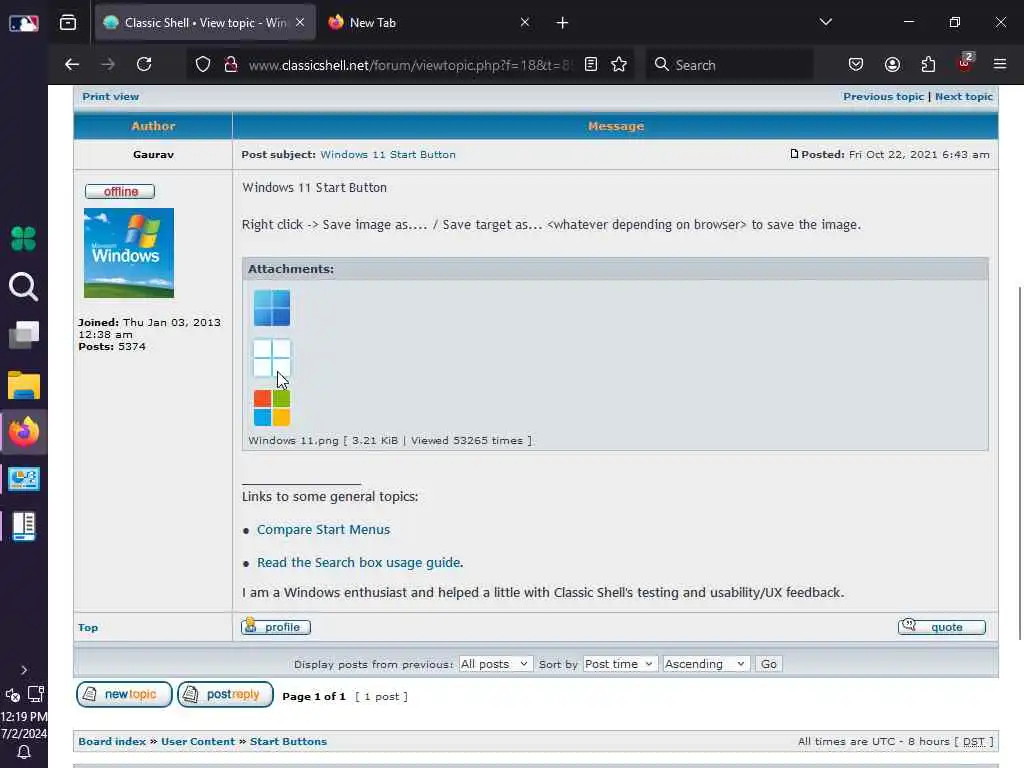Viewport: 1024px width, 768px height.
Task: Open uBlock Origin extension icon
Action: [965, 63]
